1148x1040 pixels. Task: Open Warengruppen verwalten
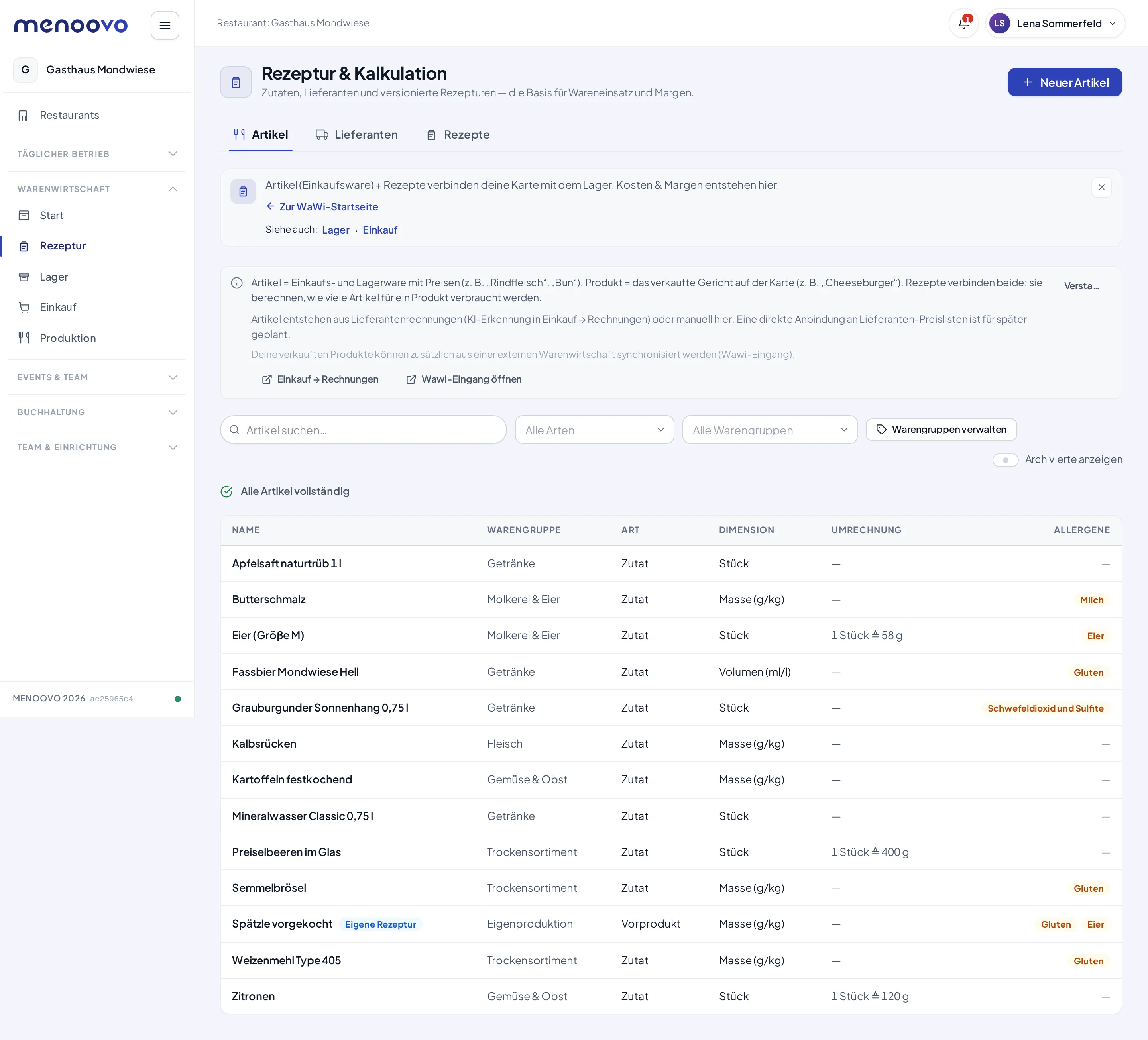tap(941, 429)
